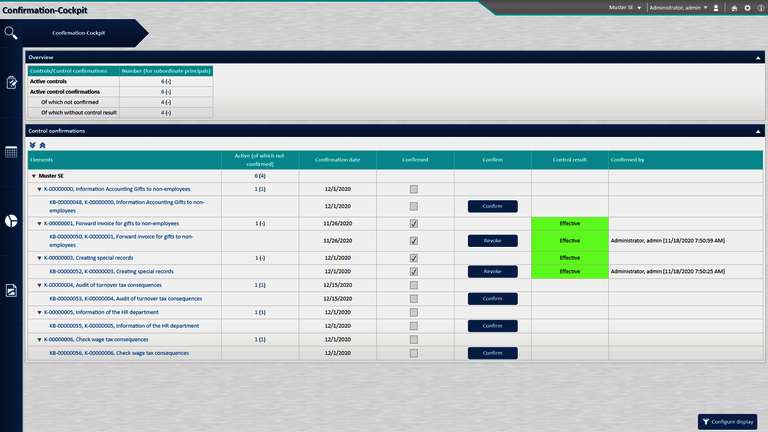This screenshot has width=768, height=432.
Task: Collapse the Control confirmations panel
Action: [x=758, y=131]
